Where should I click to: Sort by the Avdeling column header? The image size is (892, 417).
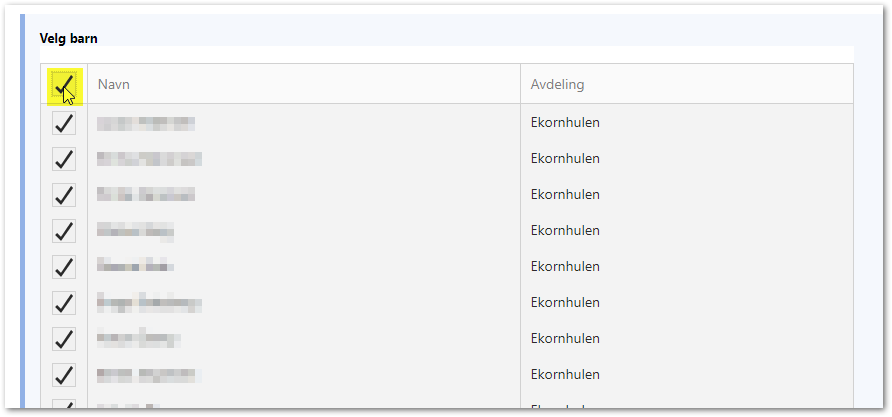[558, 85]
